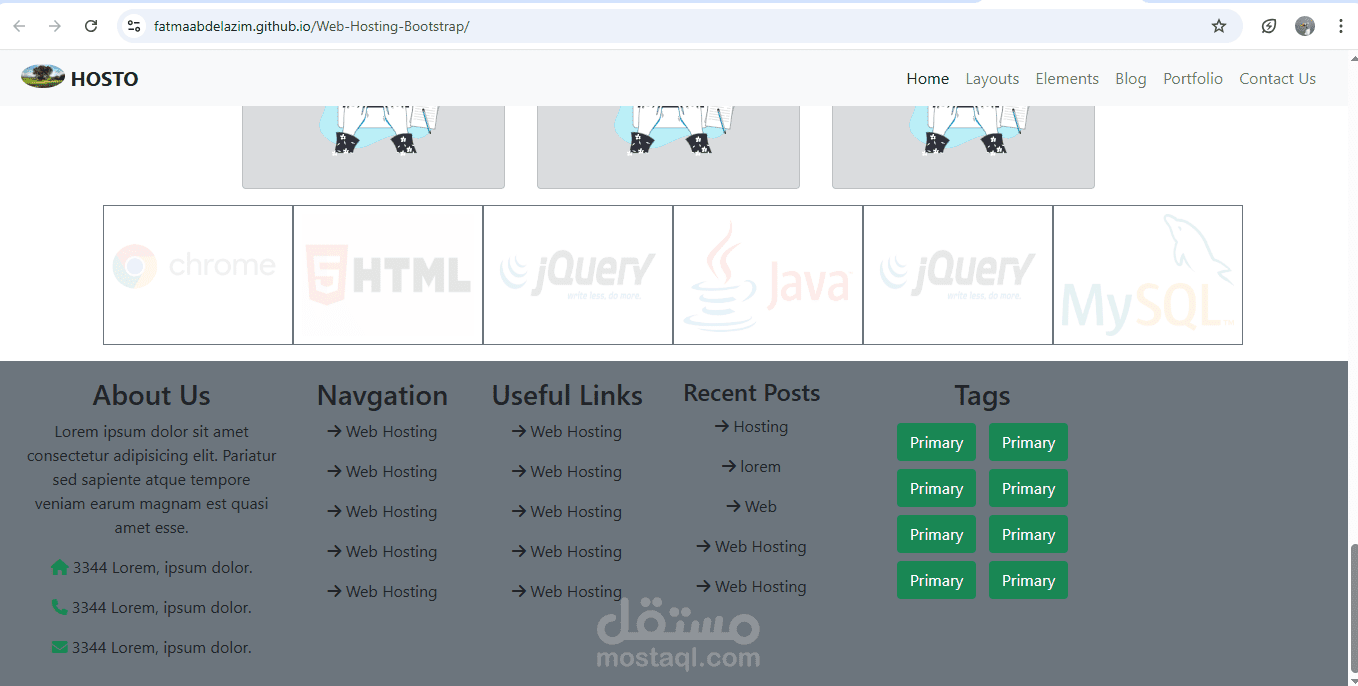1358x686 pixels.
Task: Click the MySQL logo tile
Action: pos(1148,275)
